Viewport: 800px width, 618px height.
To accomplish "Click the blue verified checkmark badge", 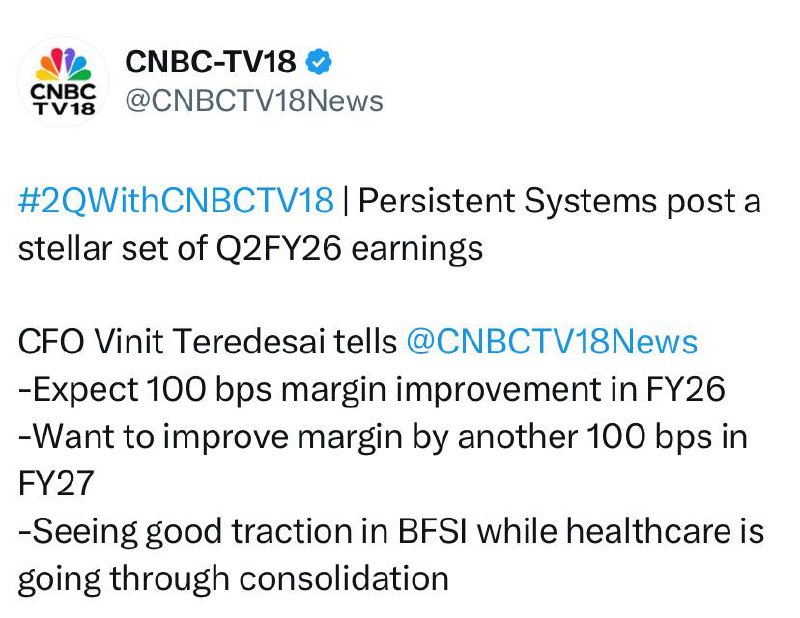I will tap(317, 63).
